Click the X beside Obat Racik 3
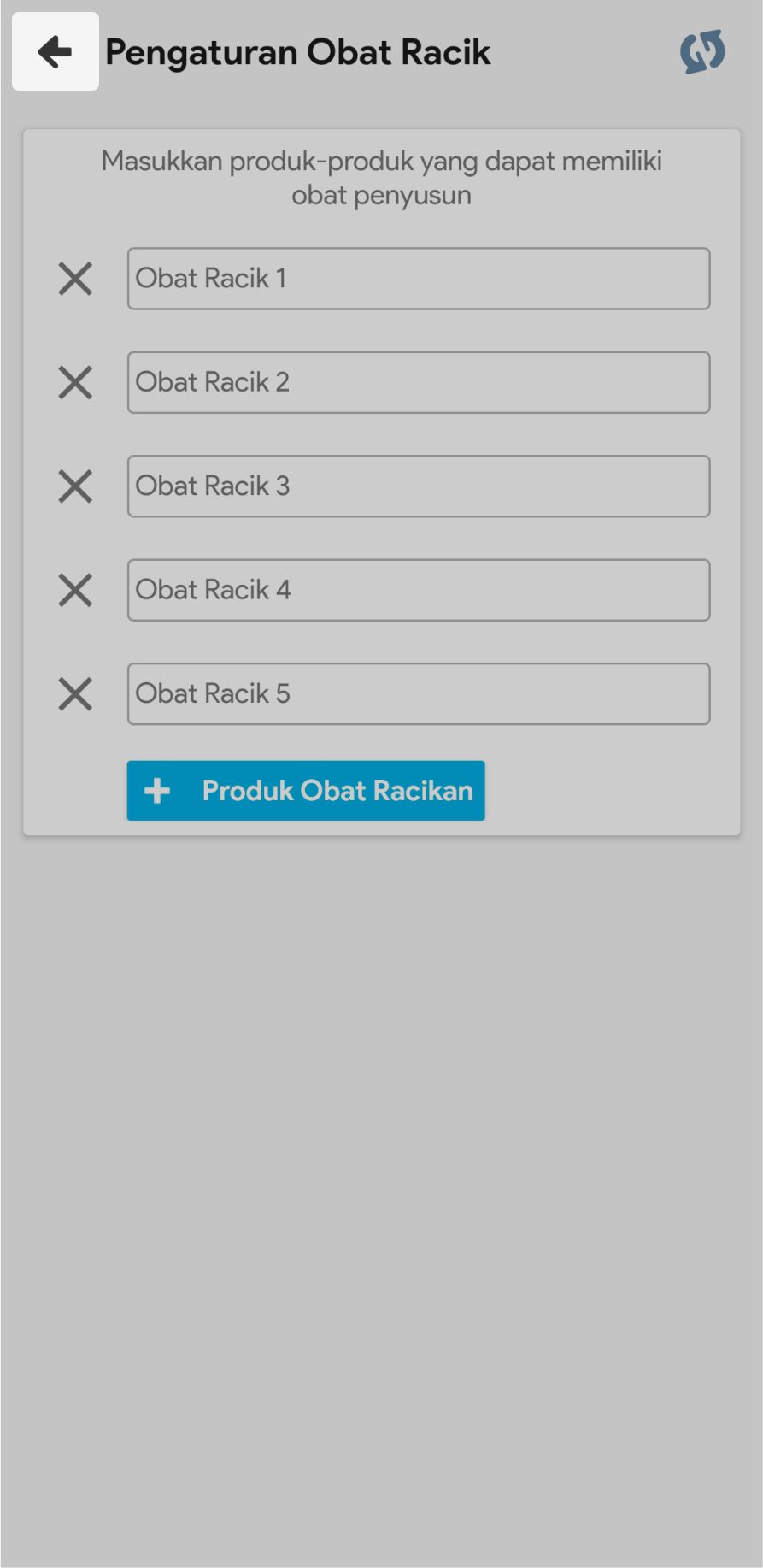 pos(75,486)
